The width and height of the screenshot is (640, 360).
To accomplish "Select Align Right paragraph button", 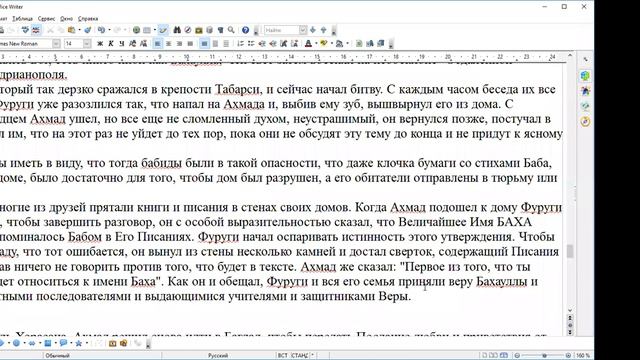I will [179, 43].
